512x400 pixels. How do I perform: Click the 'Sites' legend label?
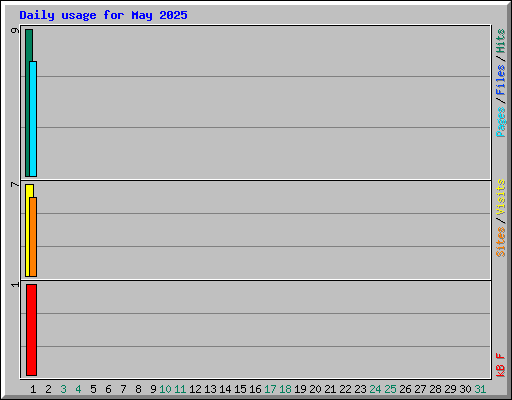point(501,242)
